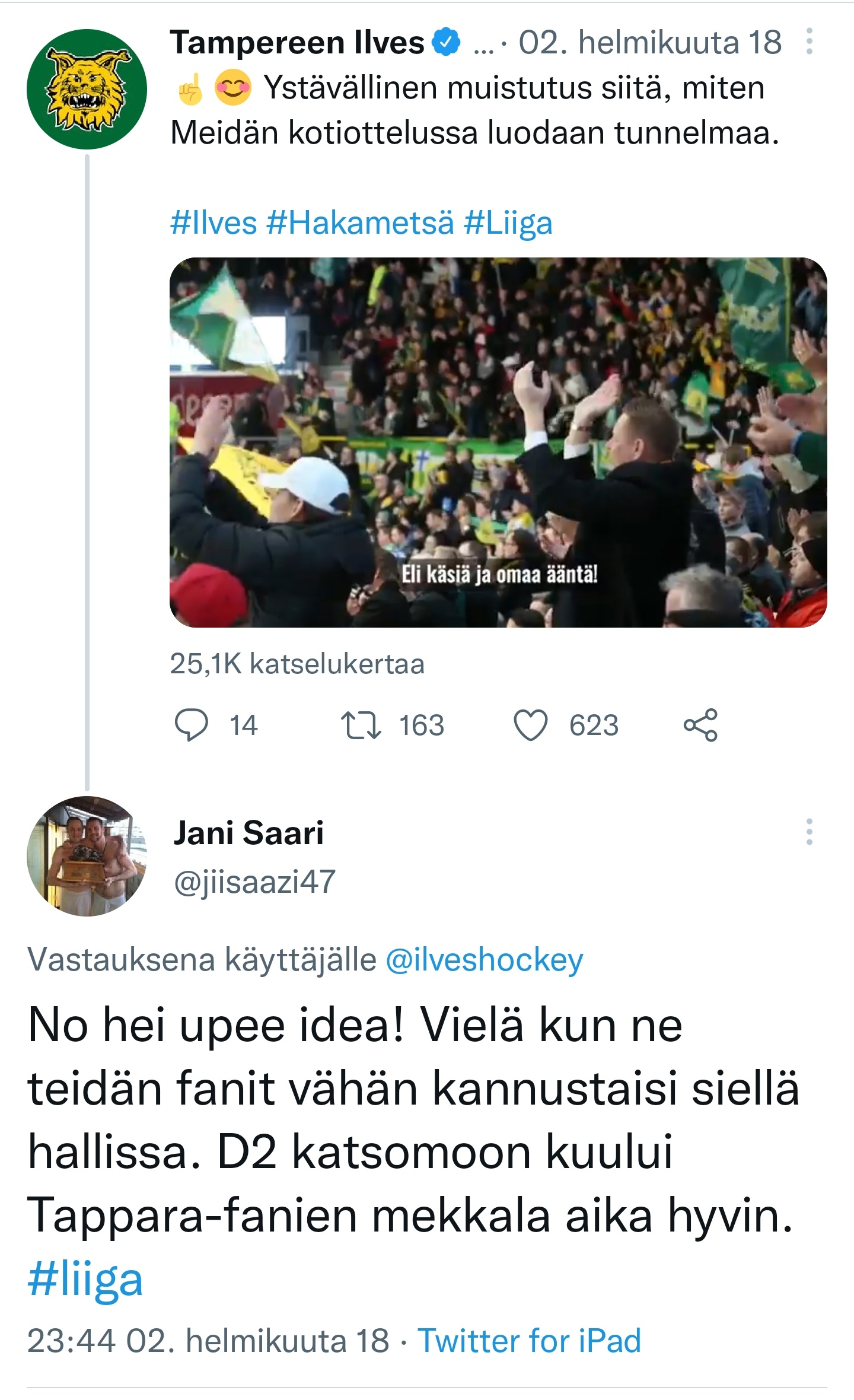
Task: Click the @jiisaazi47 username handle
Action: tap(254, 882)
